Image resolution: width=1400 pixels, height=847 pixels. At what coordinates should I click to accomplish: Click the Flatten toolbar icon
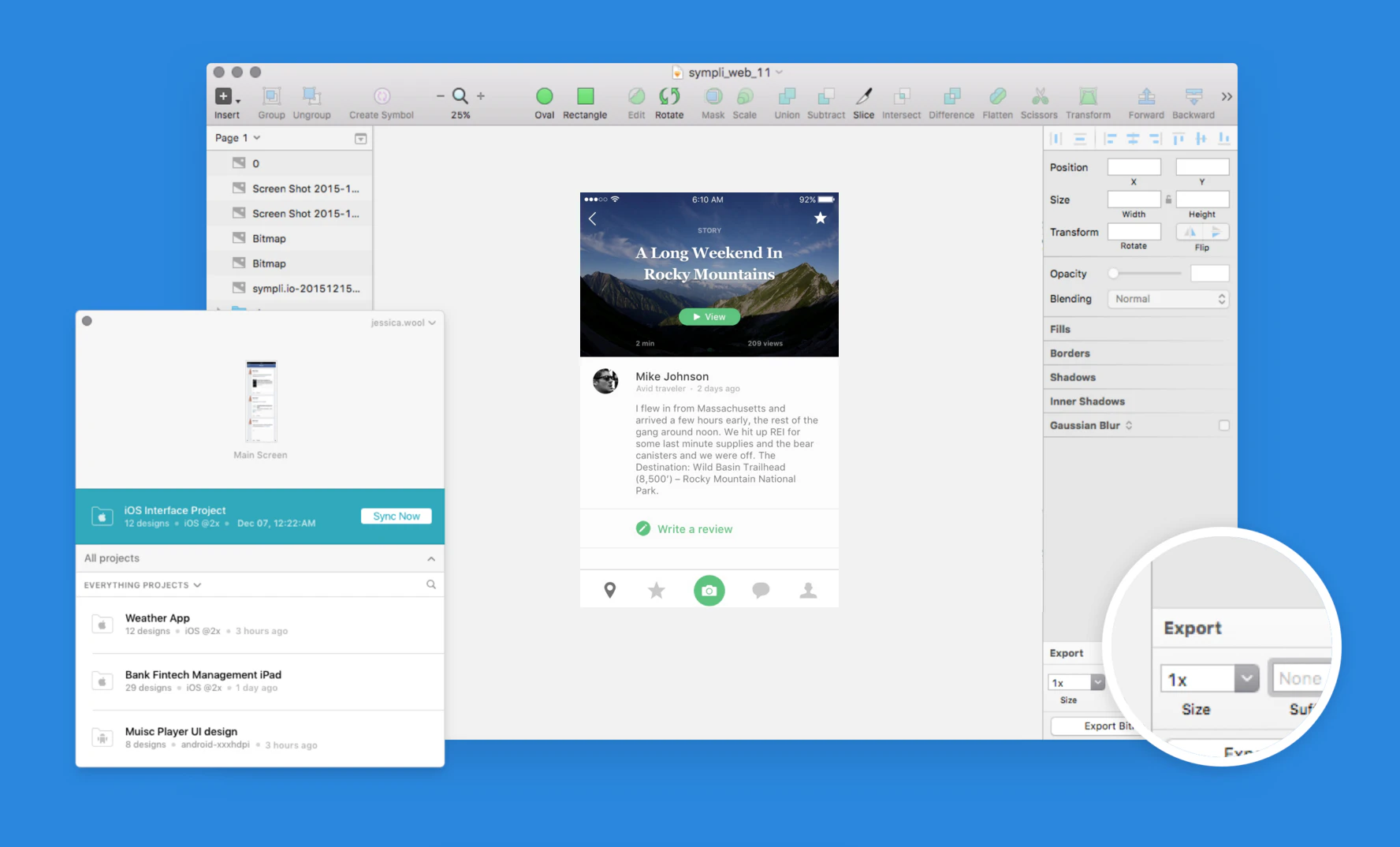click(x=998, y=96)
